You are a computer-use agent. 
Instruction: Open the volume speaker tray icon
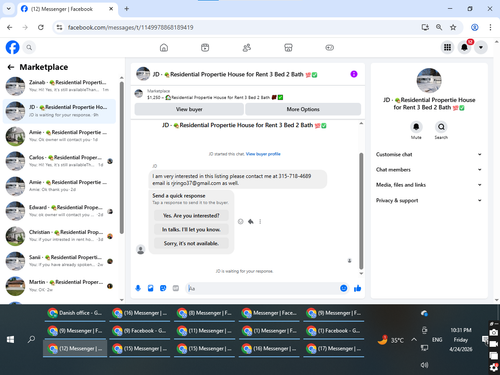[424, 365]
